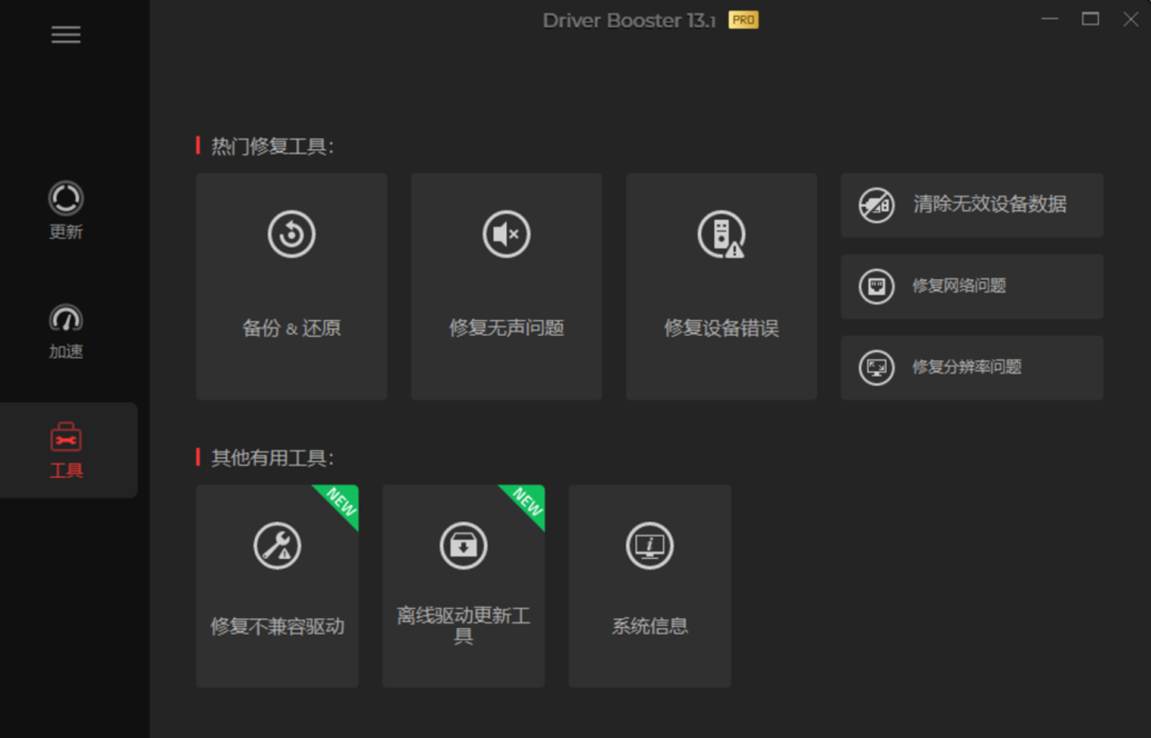The width and height of the screenshot is (1151, 738).
Task: Open 修复设备错误 tool
Action: pos(722,286)
